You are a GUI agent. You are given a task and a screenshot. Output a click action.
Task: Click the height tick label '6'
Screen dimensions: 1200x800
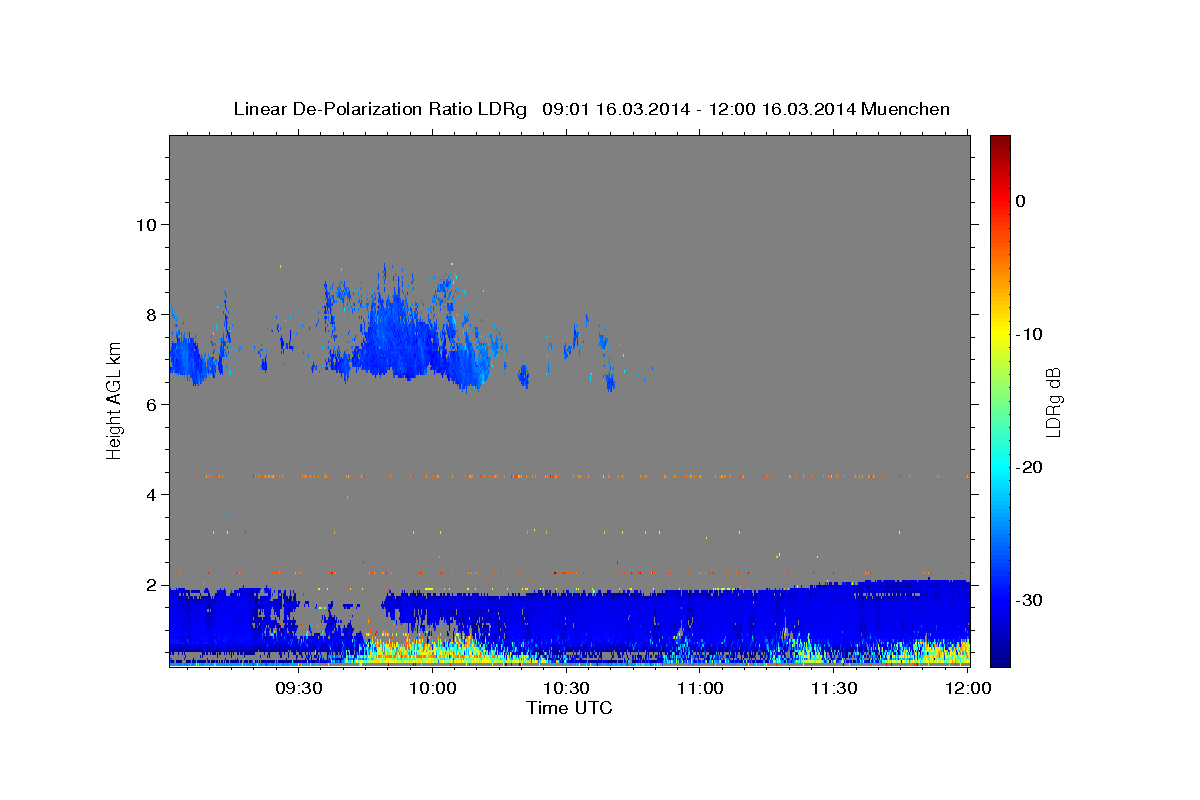150,404
